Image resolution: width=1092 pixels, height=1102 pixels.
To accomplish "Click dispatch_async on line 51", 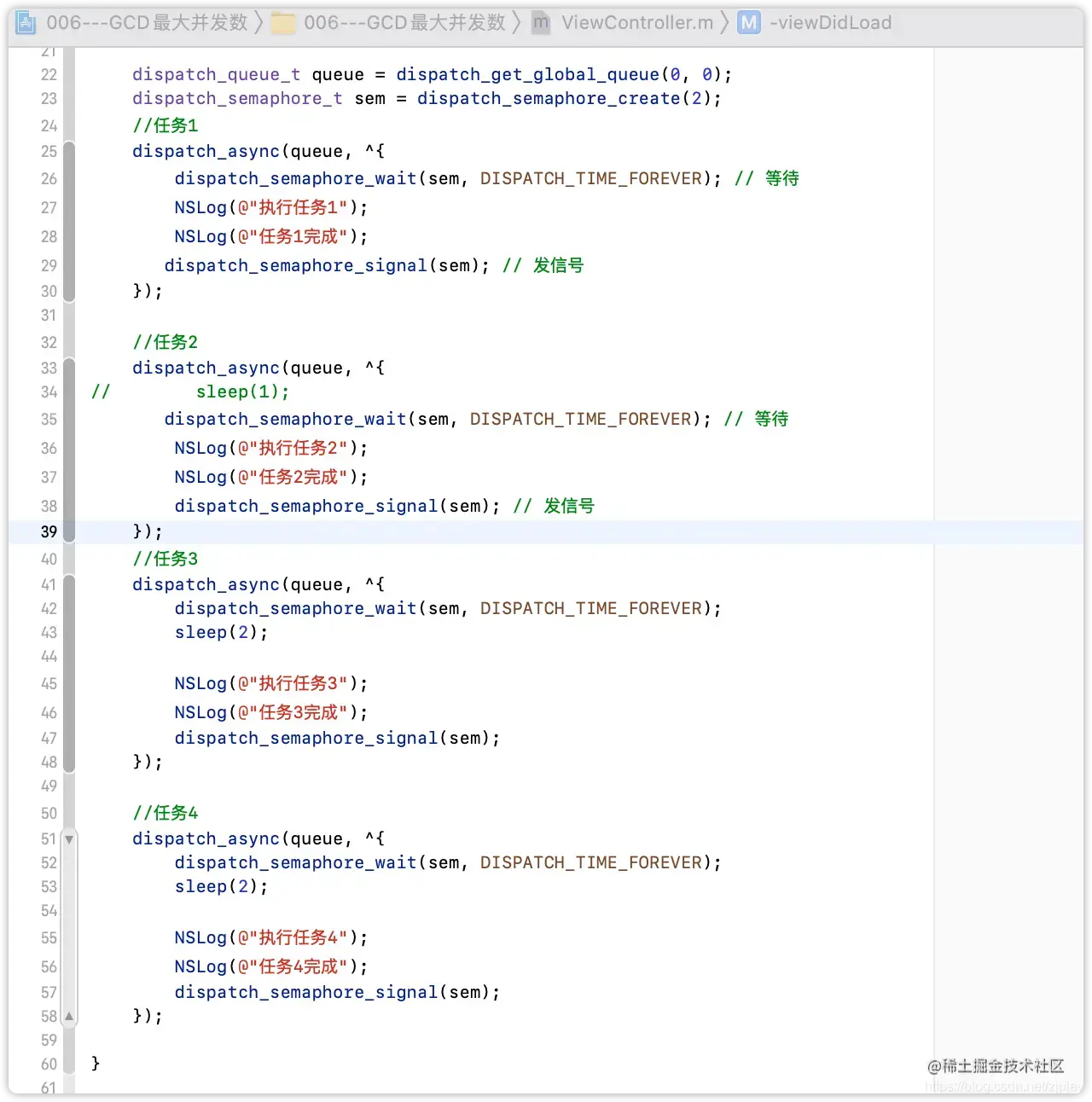I will pyautogui.click(x=206, y=839).
